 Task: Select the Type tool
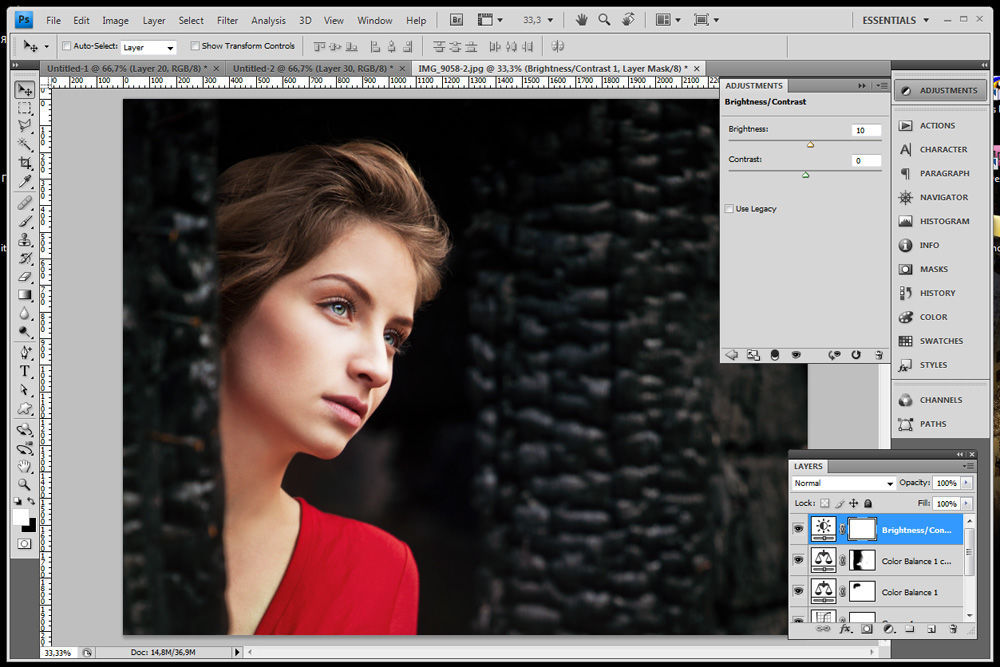click(25, 371)
